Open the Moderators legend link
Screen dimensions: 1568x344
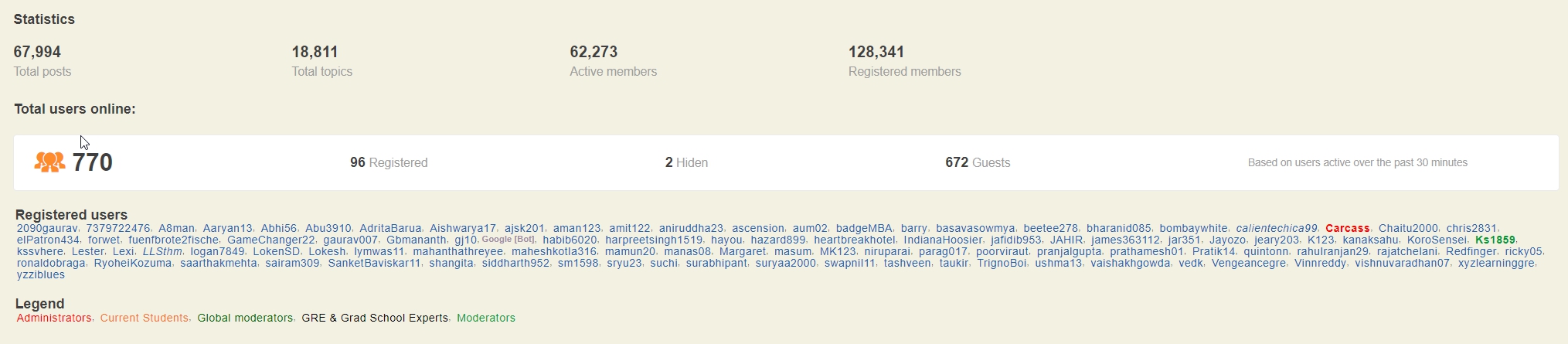(485, 318)
